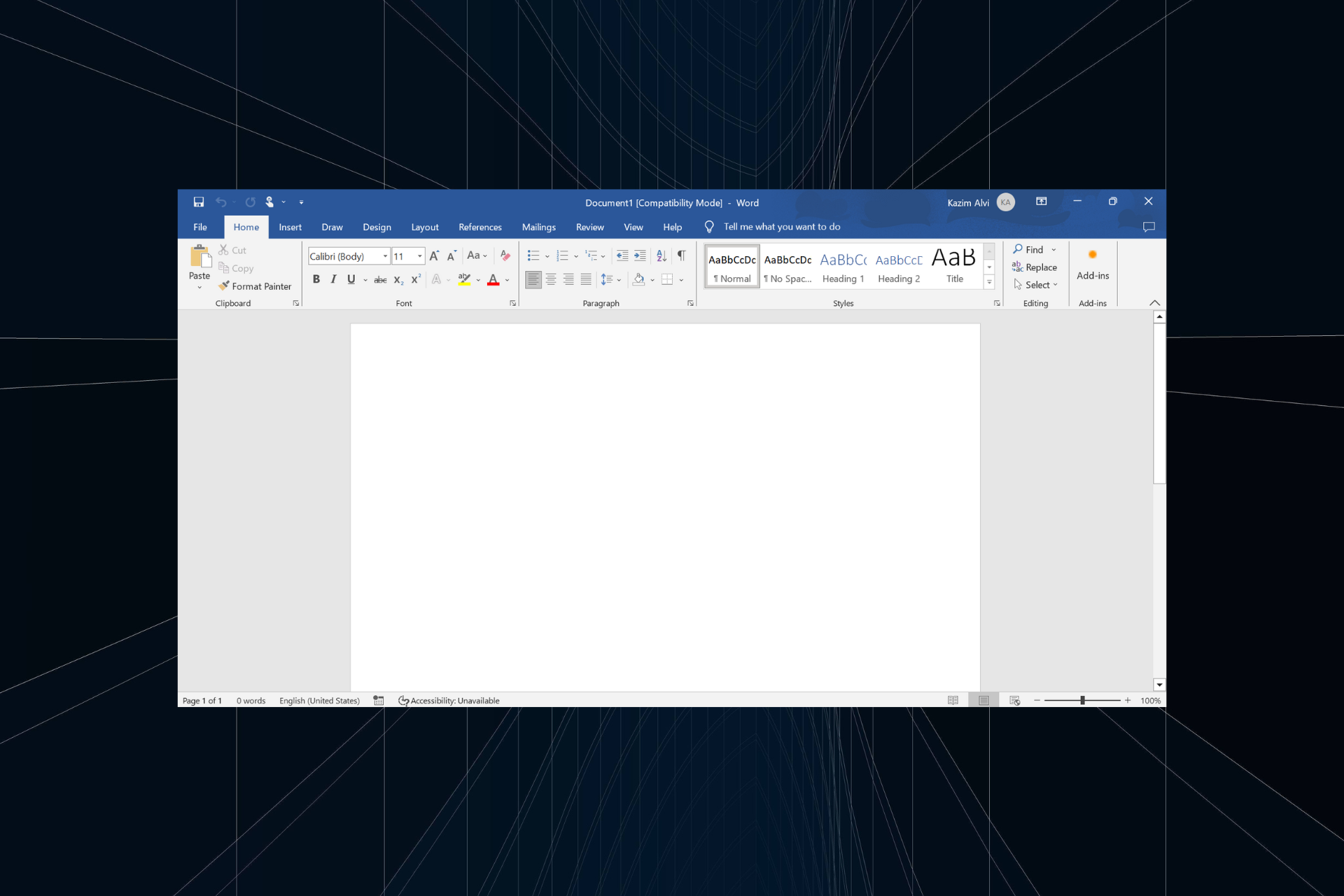Viewport: 1344px width, 896px height.
Task: Click the vertical scrollbar down arrow
Action: click(x=1159, y=685)
